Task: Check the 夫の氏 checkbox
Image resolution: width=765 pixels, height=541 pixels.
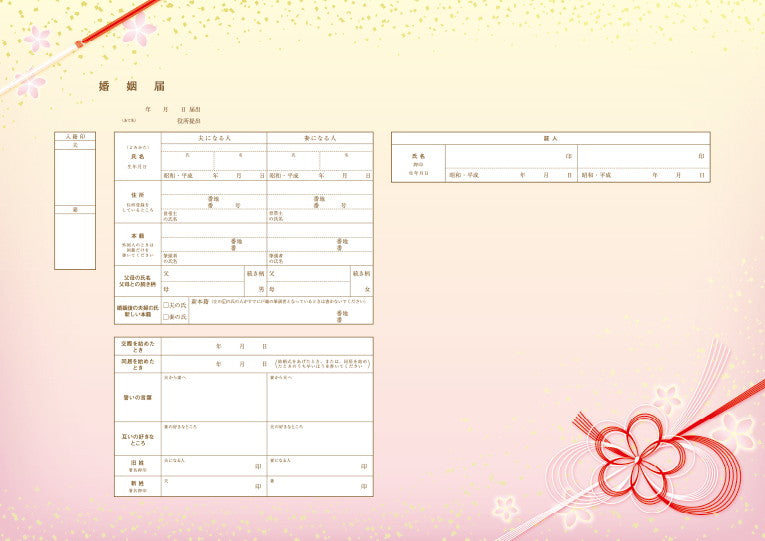Action: (166, 304)
